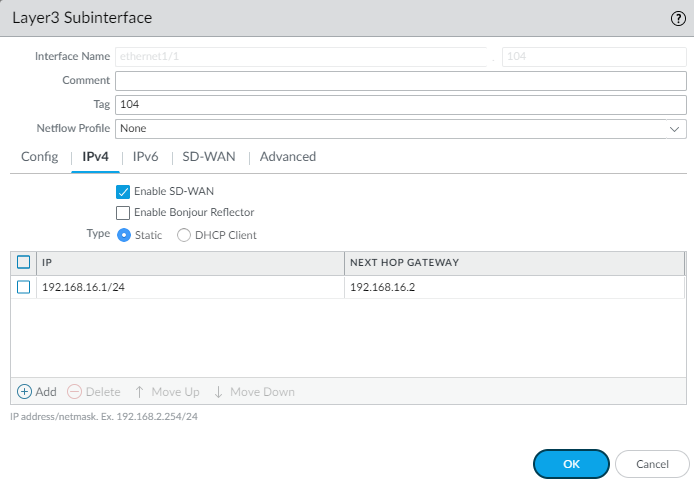Choose the DHCP Client radio option

tap(184, 235)
